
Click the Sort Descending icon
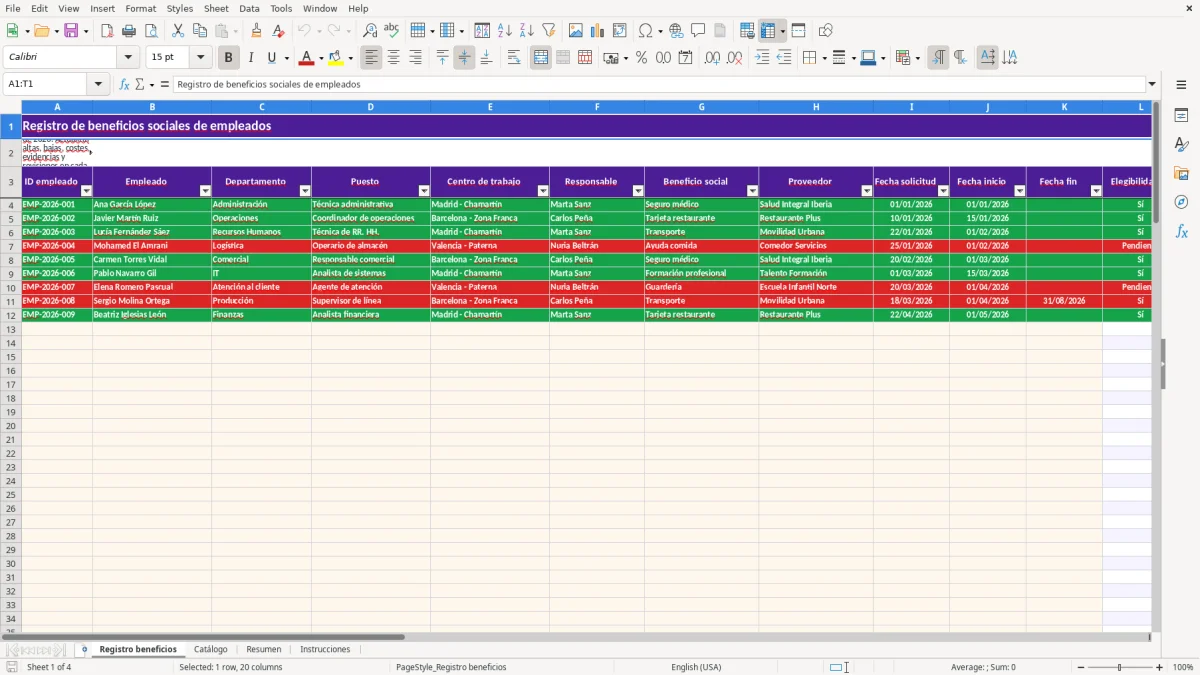(526, 31)
